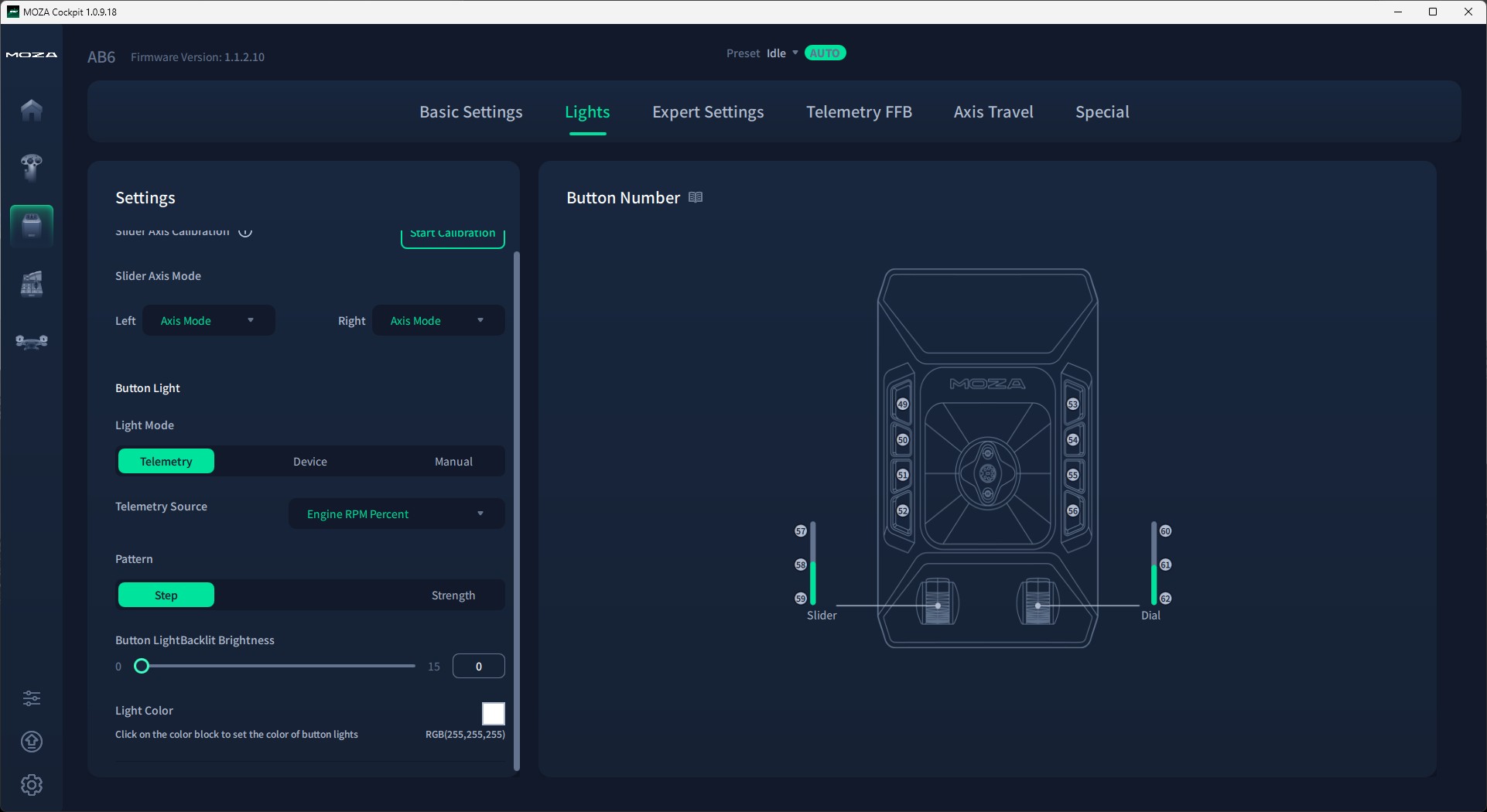Image resolution: width=1487 pixels, height=812 pixels.
Task: Open the preset sliders icon in sidebar
Action: (32, 698)
